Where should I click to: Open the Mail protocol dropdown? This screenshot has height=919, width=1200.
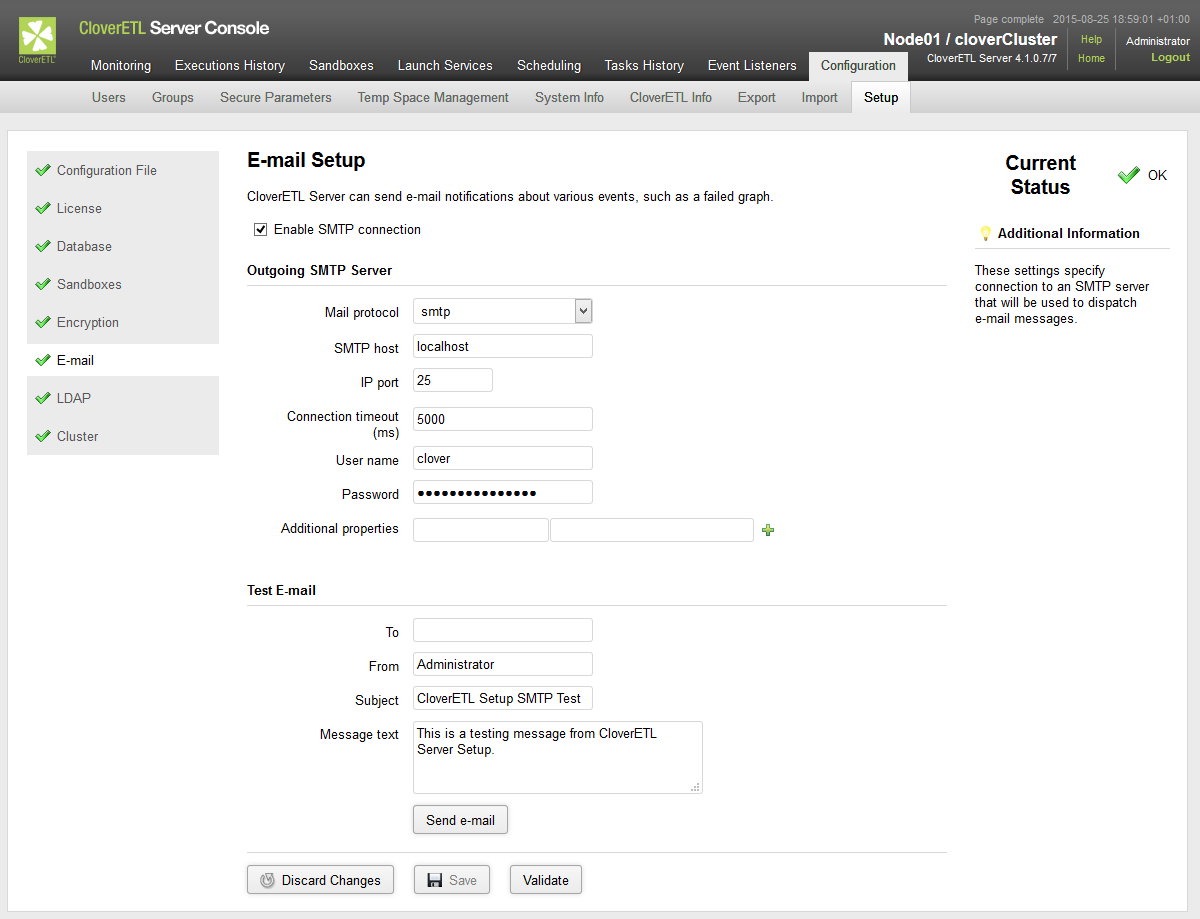click(503, 311)
